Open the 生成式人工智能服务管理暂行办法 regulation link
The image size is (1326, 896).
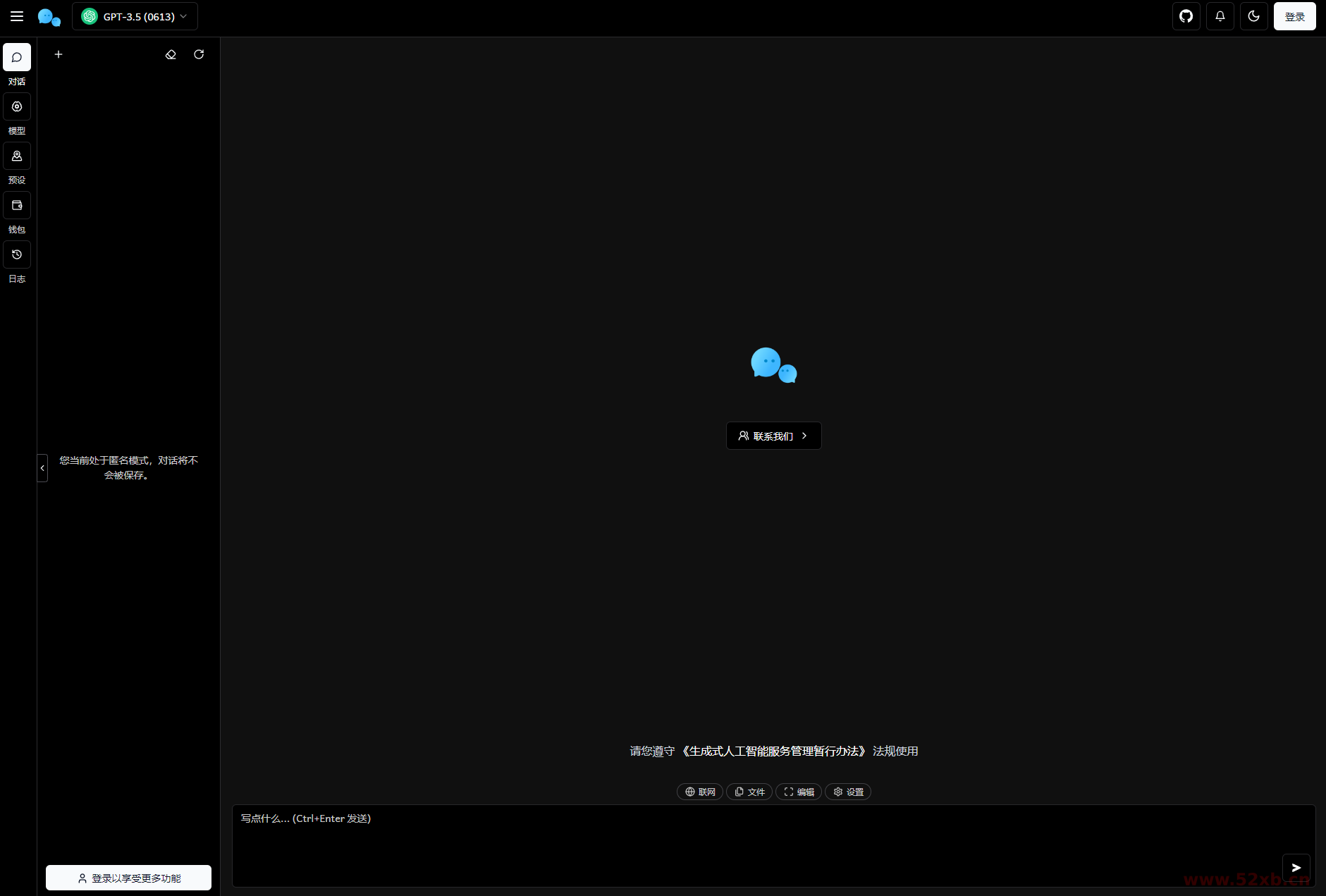click(x=775, y=751)
